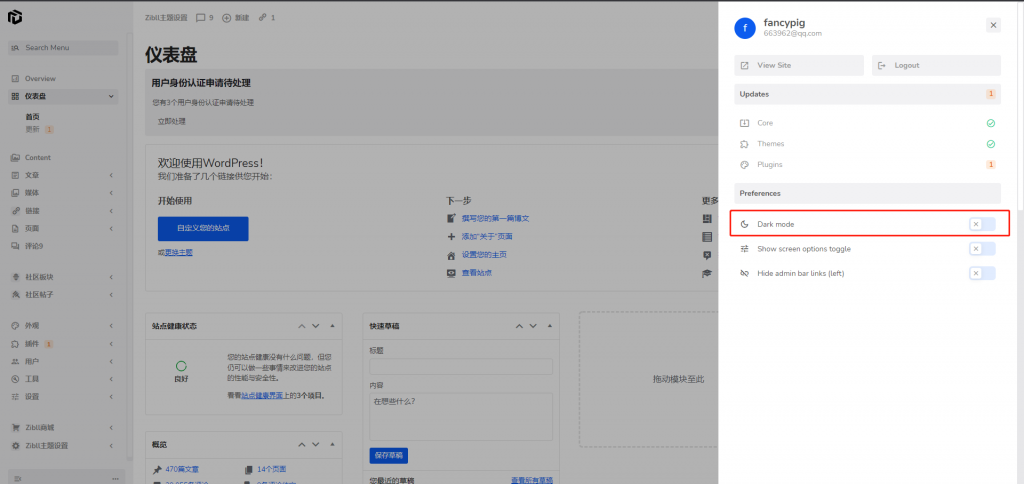This screenshot has height=484, width=1024.
Task: Click the collapse menu icon at sidebar bottom
Action: point(18,479)
